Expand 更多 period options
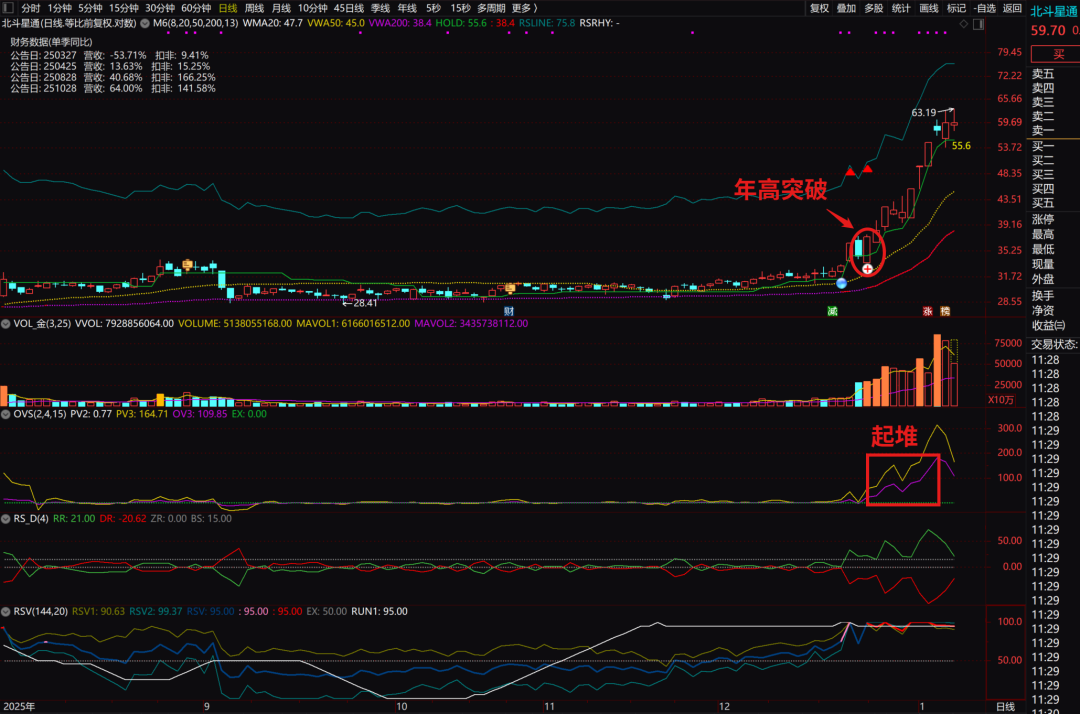Viewport: 1080px width, 714px height. click(x=524, y=8)
